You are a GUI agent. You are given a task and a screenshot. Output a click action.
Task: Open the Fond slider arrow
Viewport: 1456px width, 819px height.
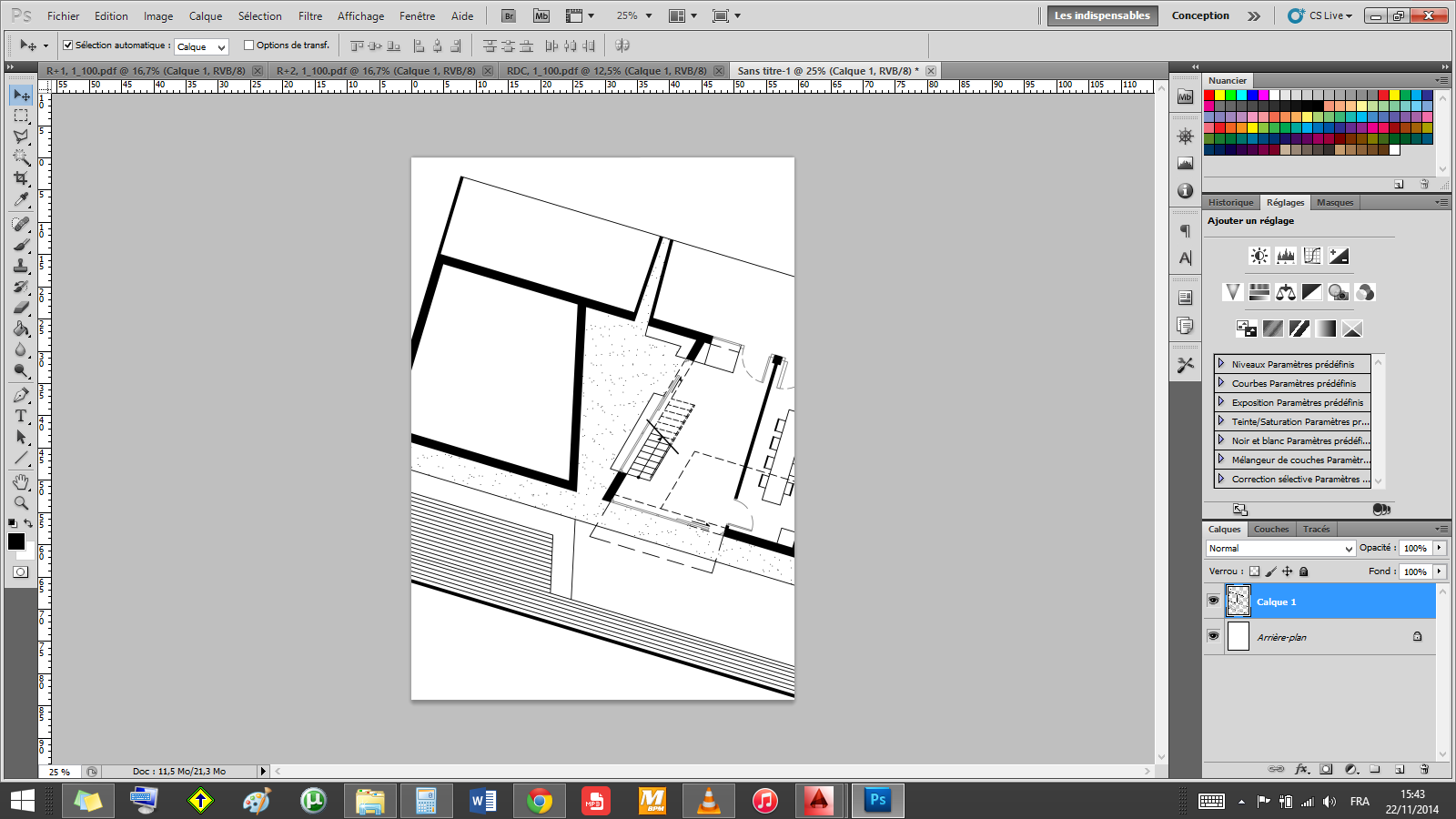coord(1440,571)
